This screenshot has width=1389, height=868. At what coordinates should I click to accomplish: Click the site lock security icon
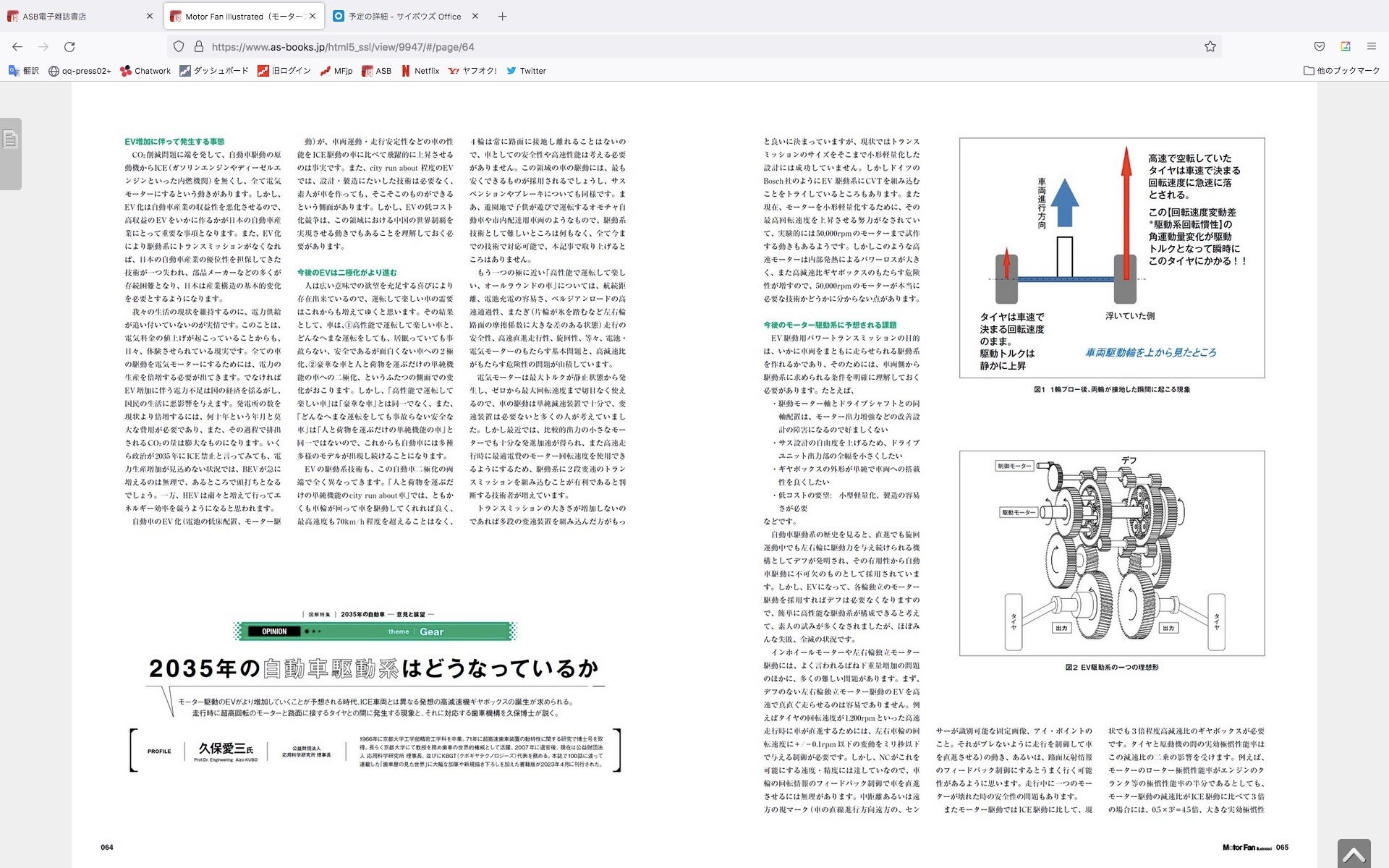[x=198, y=47]
